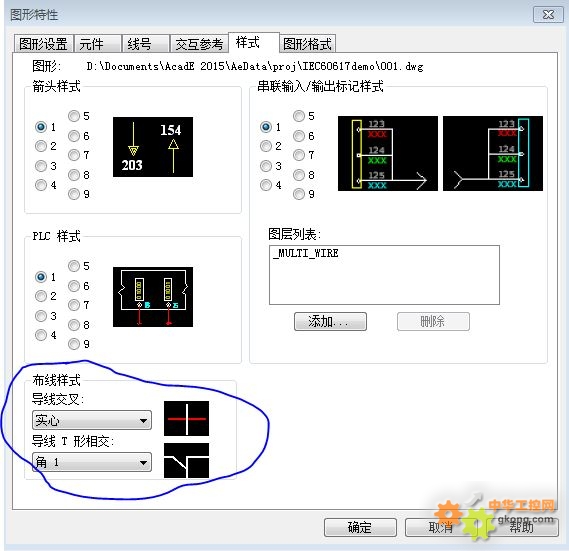Click the 确定 button
This screenshot has width=569, height=551.
[x=360, y=527]
